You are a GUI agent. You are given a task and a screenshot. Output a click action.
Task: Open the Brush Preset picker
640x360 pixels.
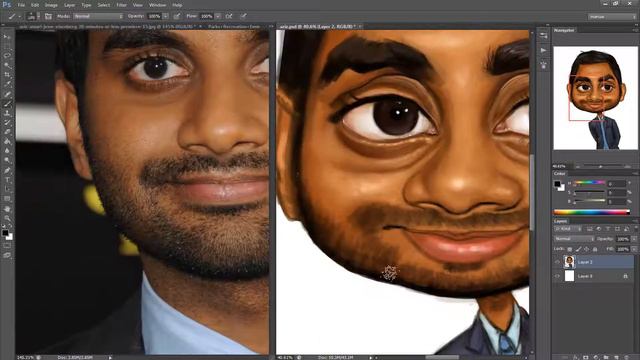33,16
